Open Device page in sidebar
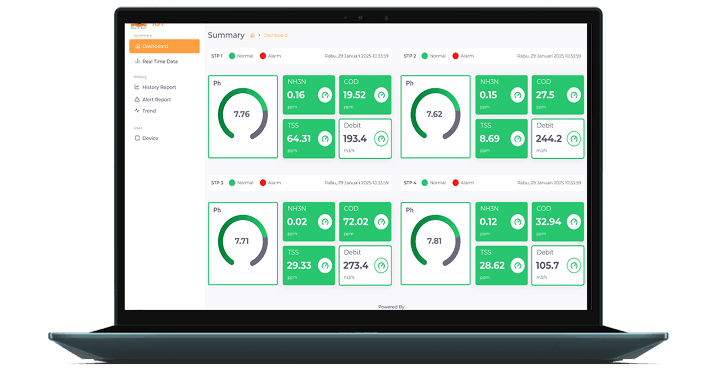This screenshot has height=370, width=714. click(x=146, y=138)
